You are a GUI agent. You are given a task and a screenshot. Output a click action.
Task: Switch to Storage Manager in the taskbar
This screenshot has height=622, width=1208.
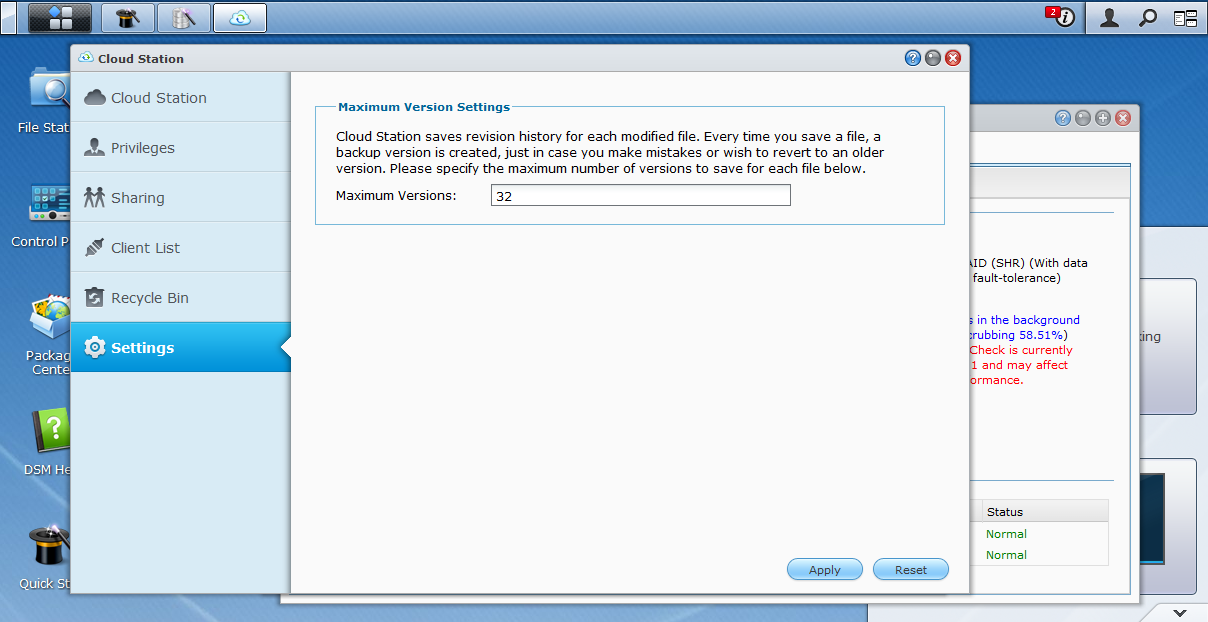coord(184,17)
